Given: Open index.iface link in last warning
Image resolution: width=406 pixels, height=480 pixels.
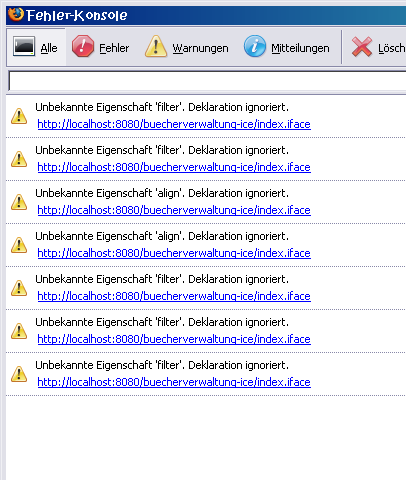Looking at the screenshot, I should point(174,382).
